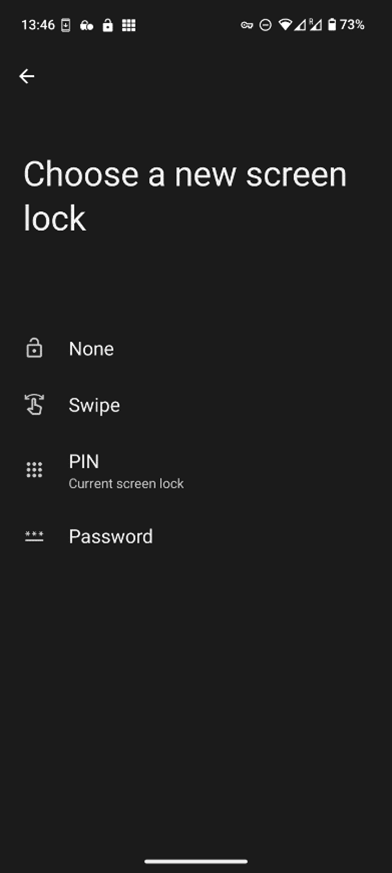
Task: Tap the lock notification icon in status bar
Action: pyautogui.click(x=107, y=25)
